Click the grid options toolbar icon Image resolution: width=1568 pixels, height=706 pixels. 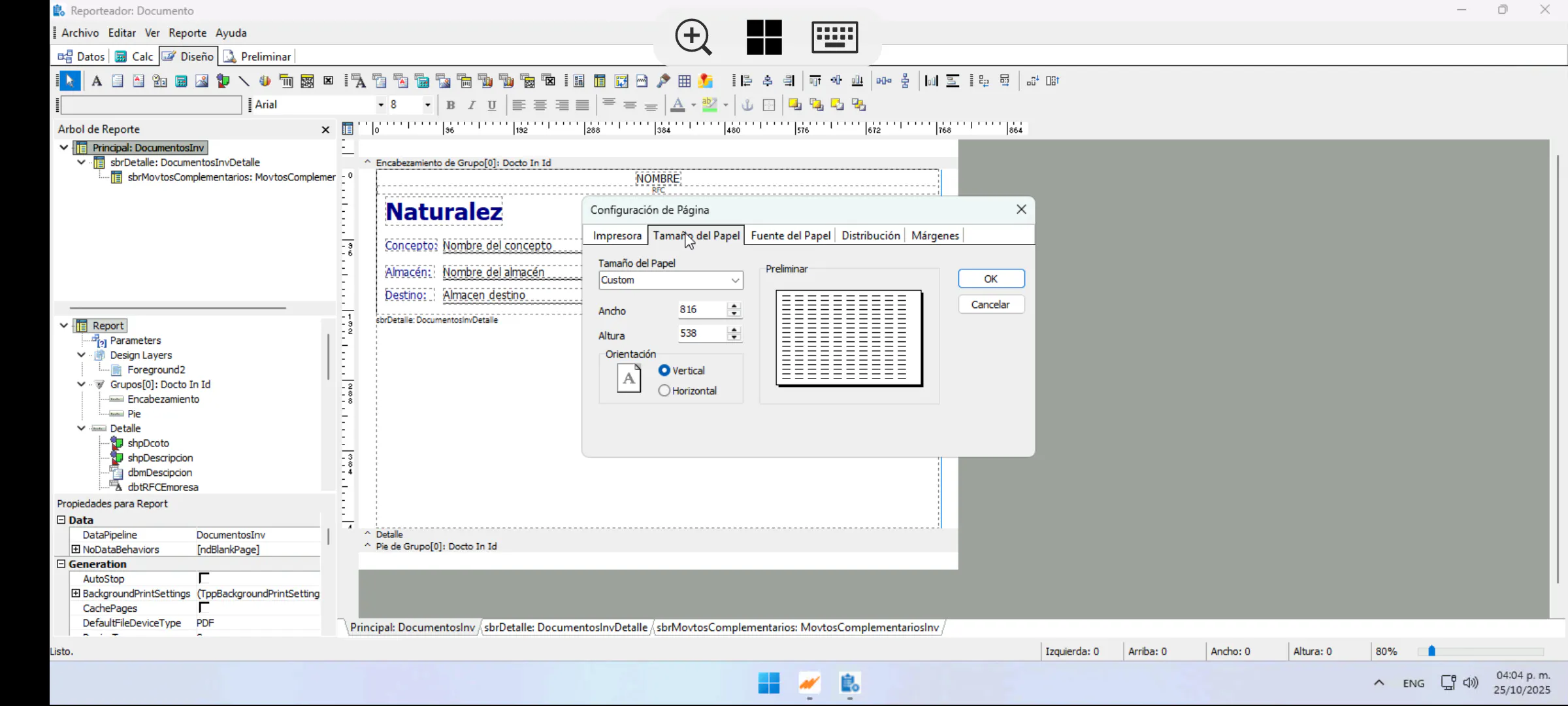pos(684,81)
